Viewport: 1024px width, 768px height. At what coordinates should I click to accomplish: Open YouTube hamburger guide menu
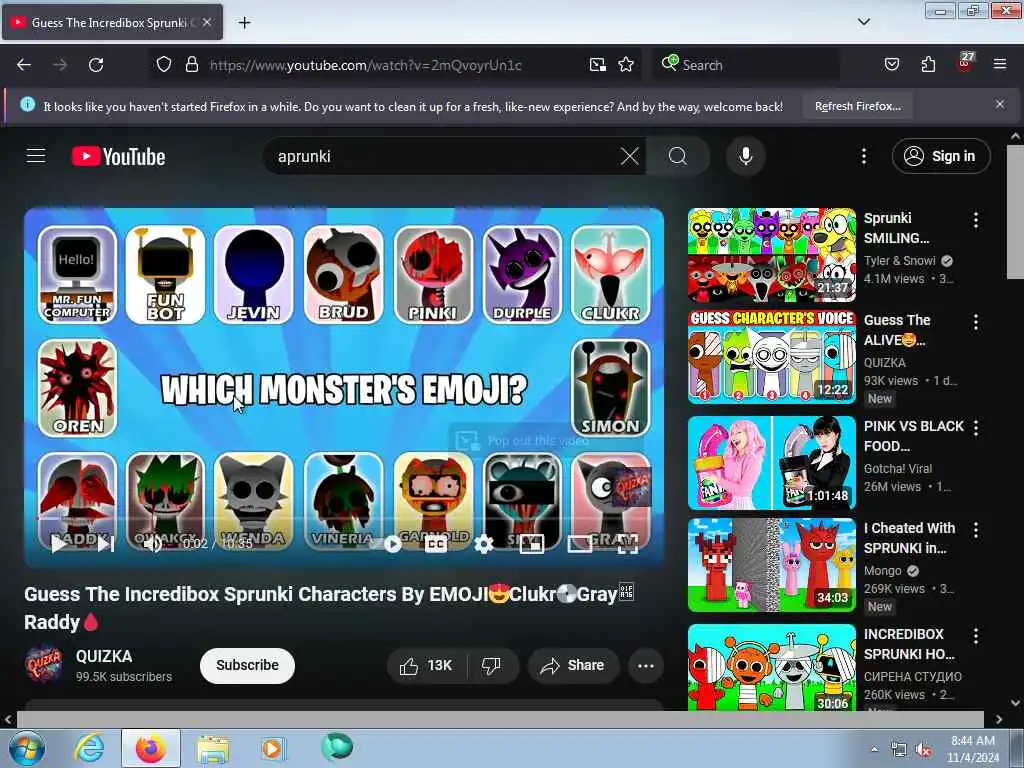(36, 156)
